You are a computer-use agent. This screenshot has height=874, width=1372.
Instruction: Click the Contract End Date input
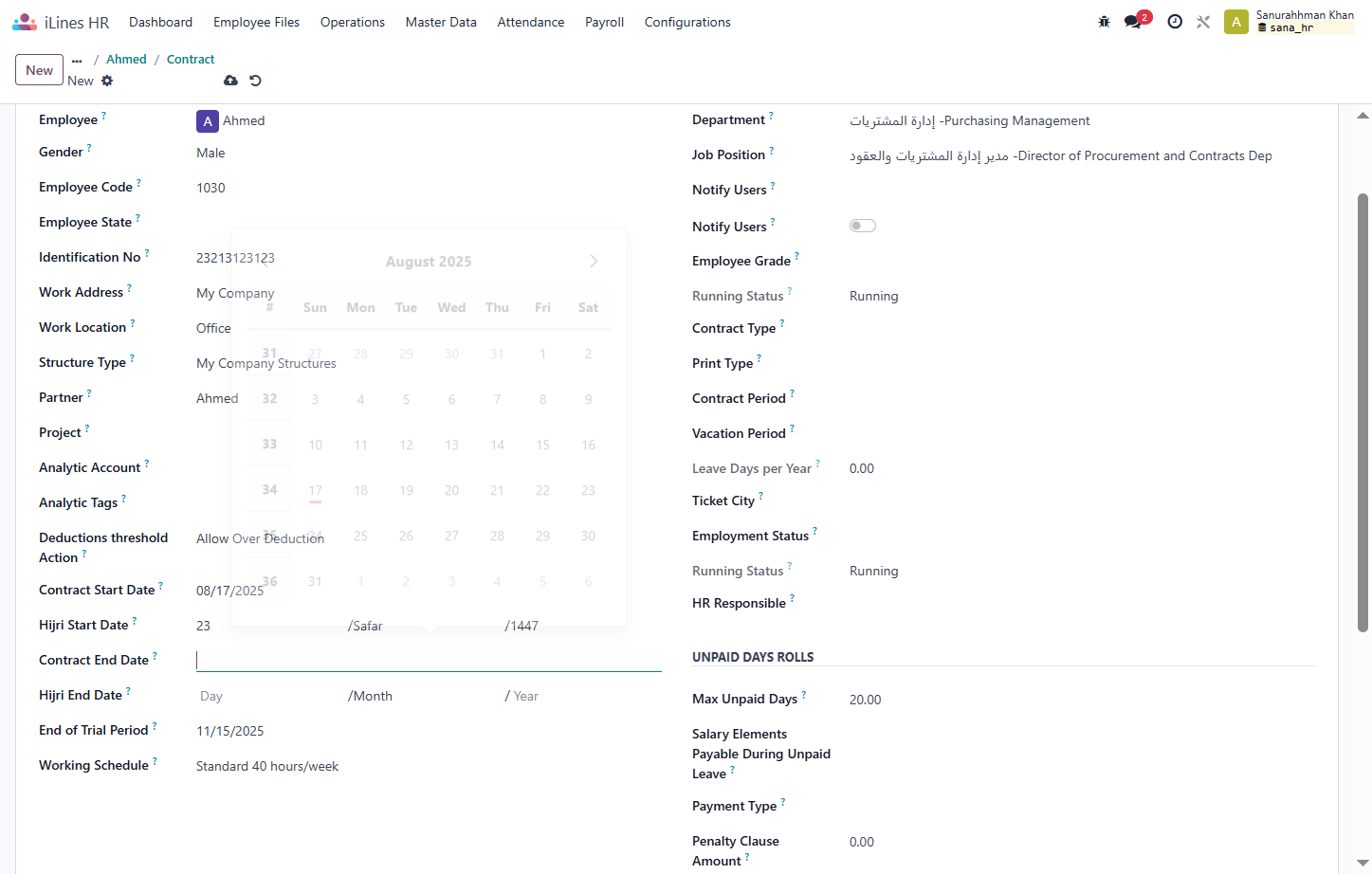point(429,660)
